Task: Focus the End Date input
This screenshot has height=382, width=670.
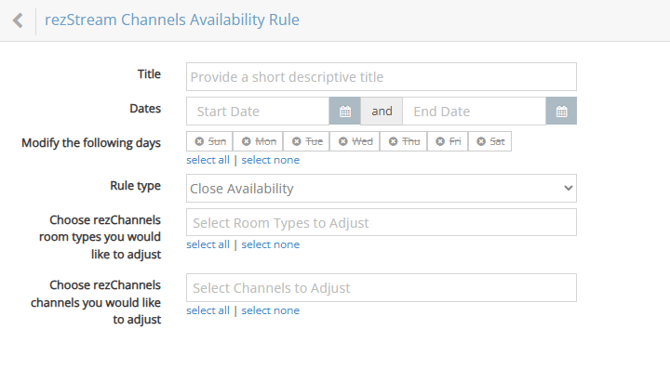Action: (474, 111)
